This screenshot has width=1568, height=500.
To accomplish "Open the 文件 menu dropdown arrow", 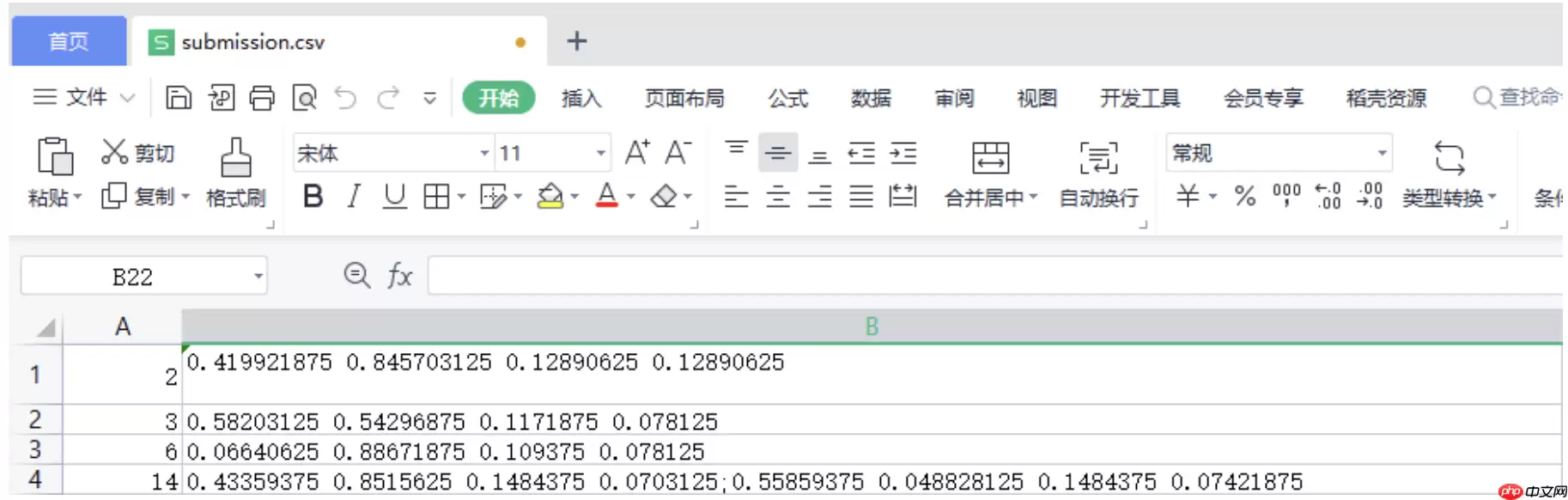I will pos(127,98).
